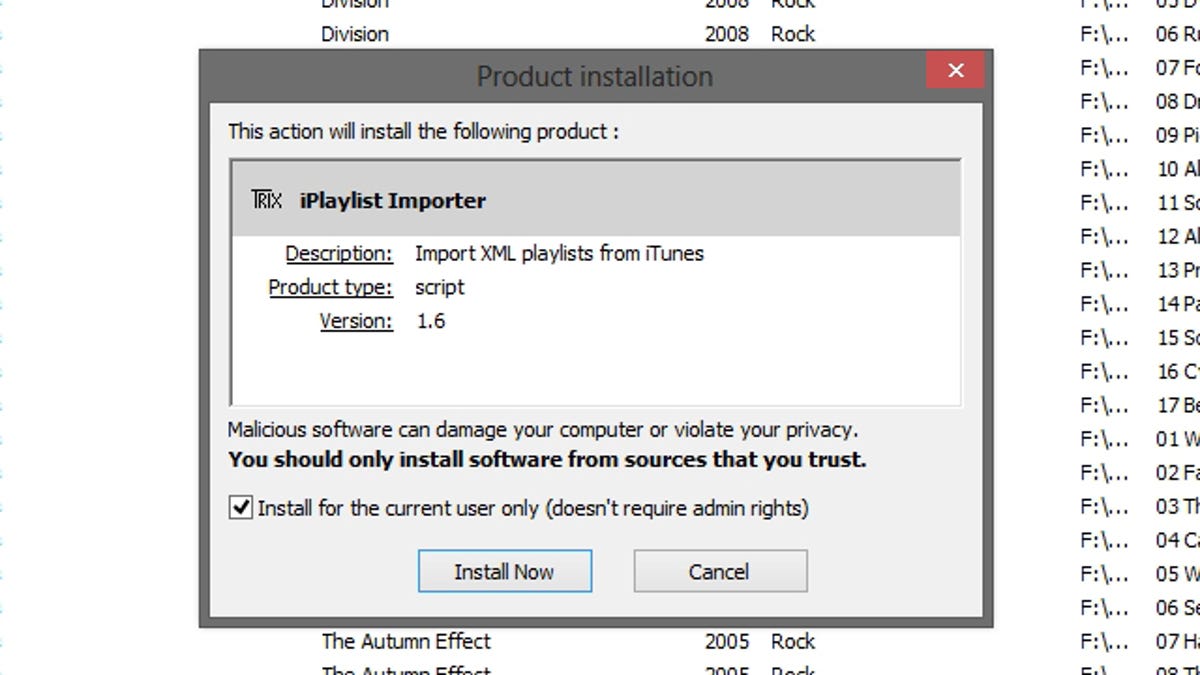Click track path row beginning with 13
This screenshot has width=1200, height=675.
tap(1140, 270)
